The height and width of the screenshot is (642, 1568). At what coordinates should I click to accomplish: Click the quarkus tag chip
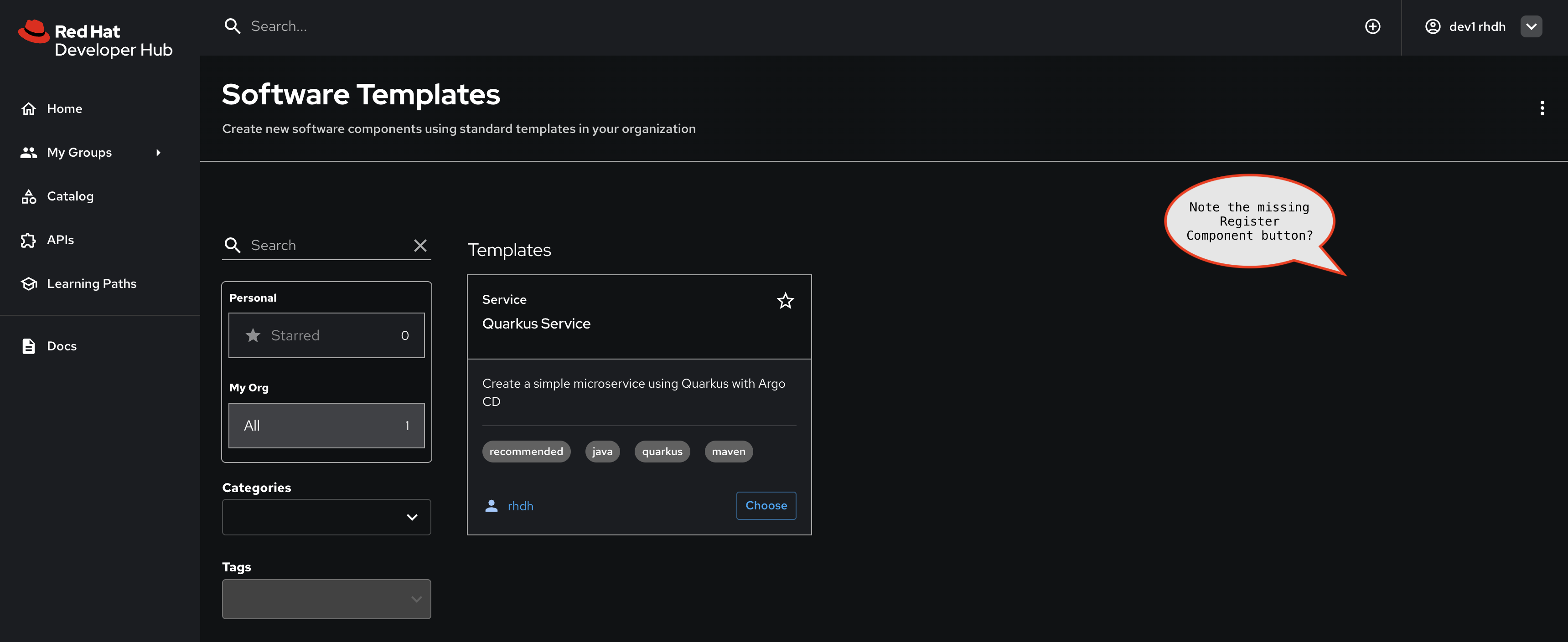[x=662, y=452]
